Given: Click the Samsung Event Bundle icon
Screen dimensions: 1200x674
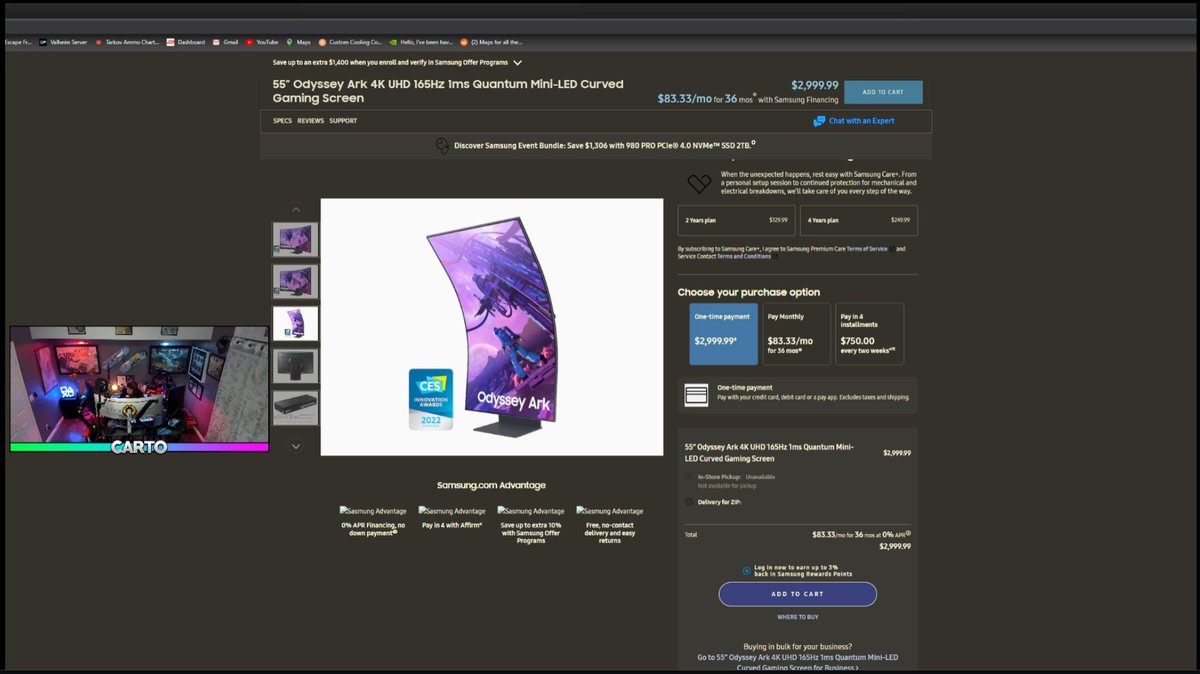Looking at the screenshot, I should click(x=442, y=146).
